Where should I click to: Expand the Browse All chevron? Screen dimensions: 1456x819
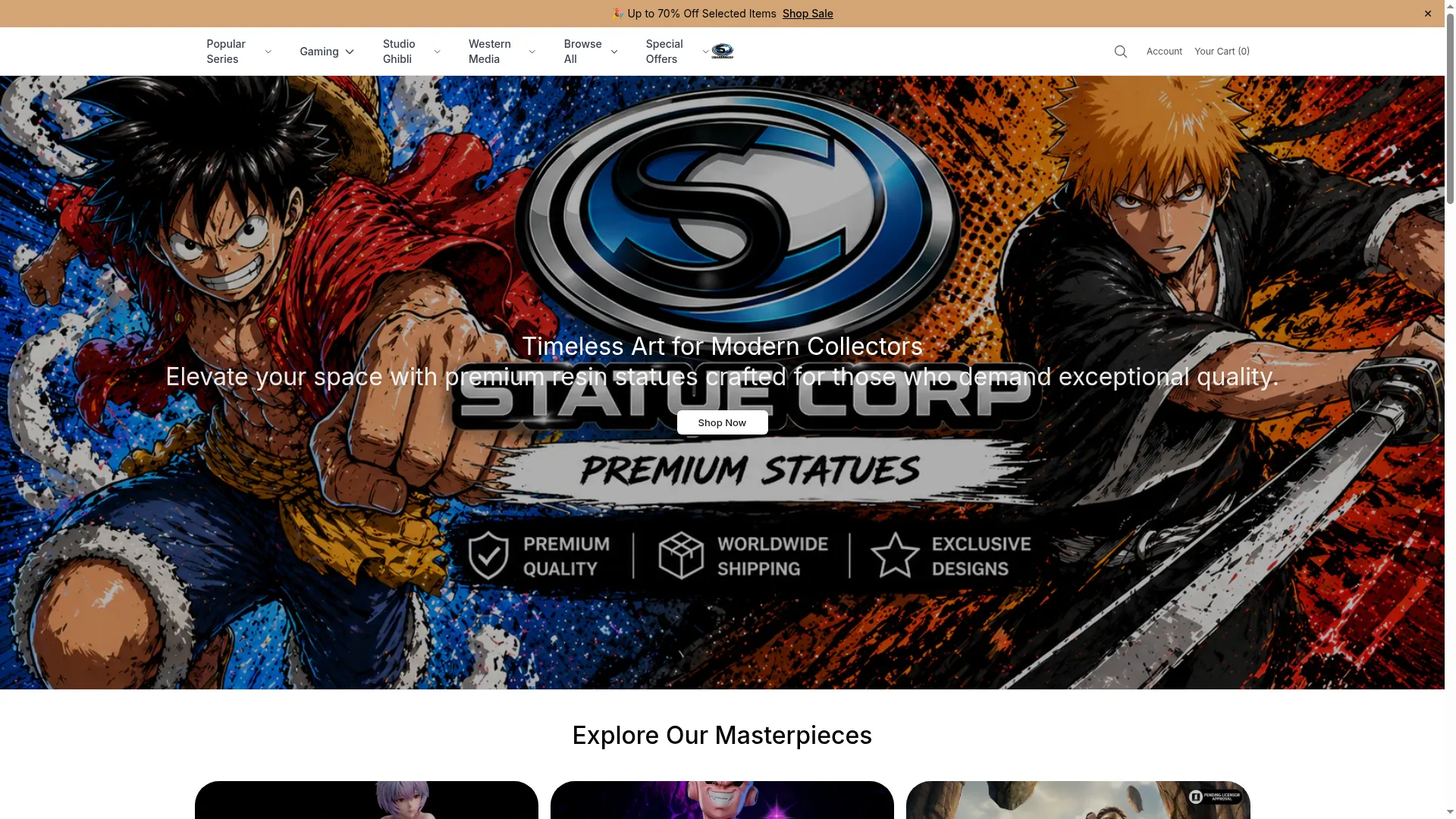point(614,52)
